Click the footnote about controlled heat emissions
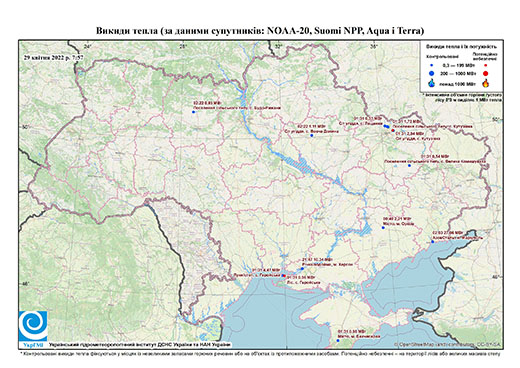 point(260,353)
